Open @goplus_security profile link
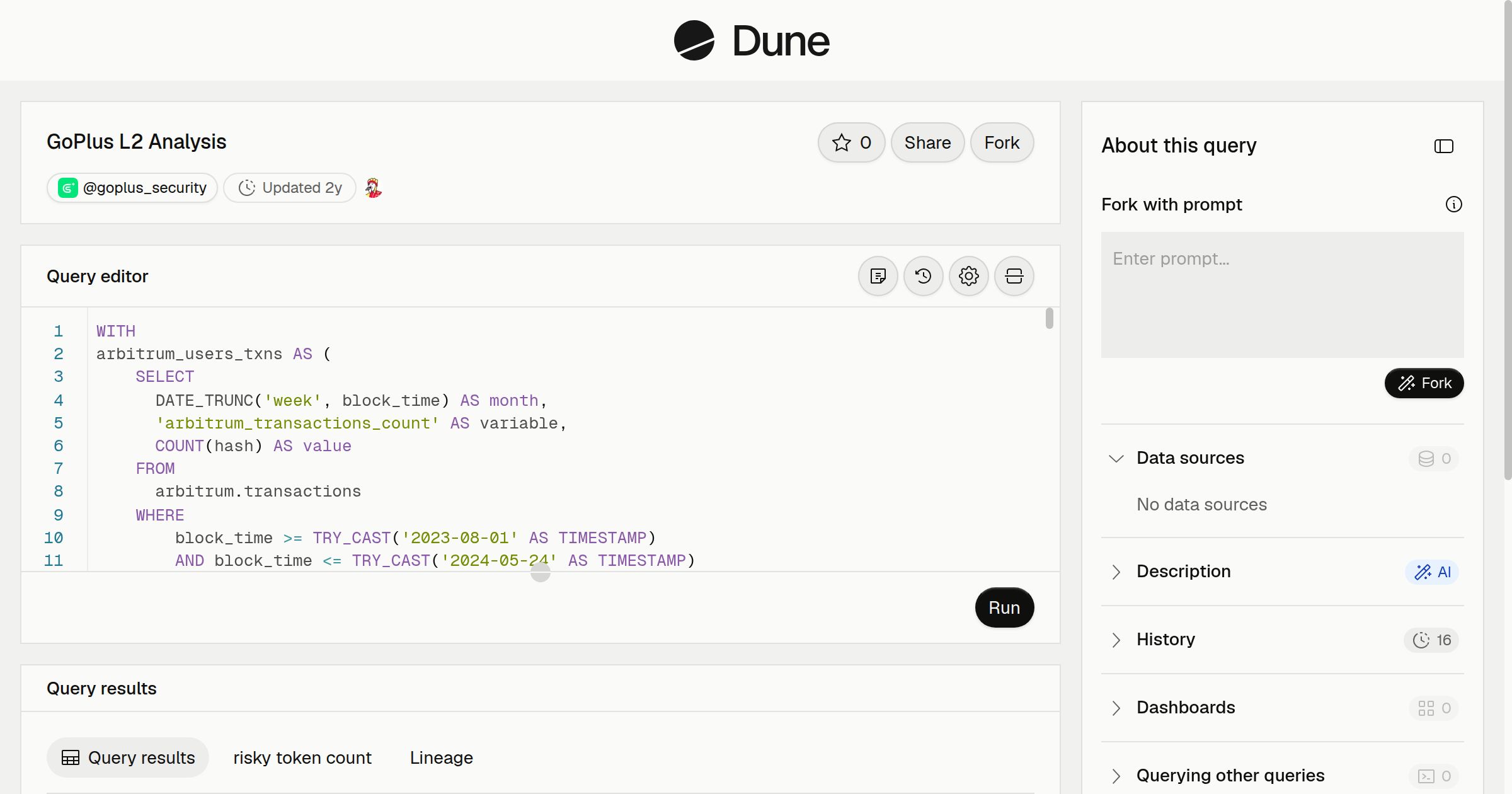 (132, 188)
